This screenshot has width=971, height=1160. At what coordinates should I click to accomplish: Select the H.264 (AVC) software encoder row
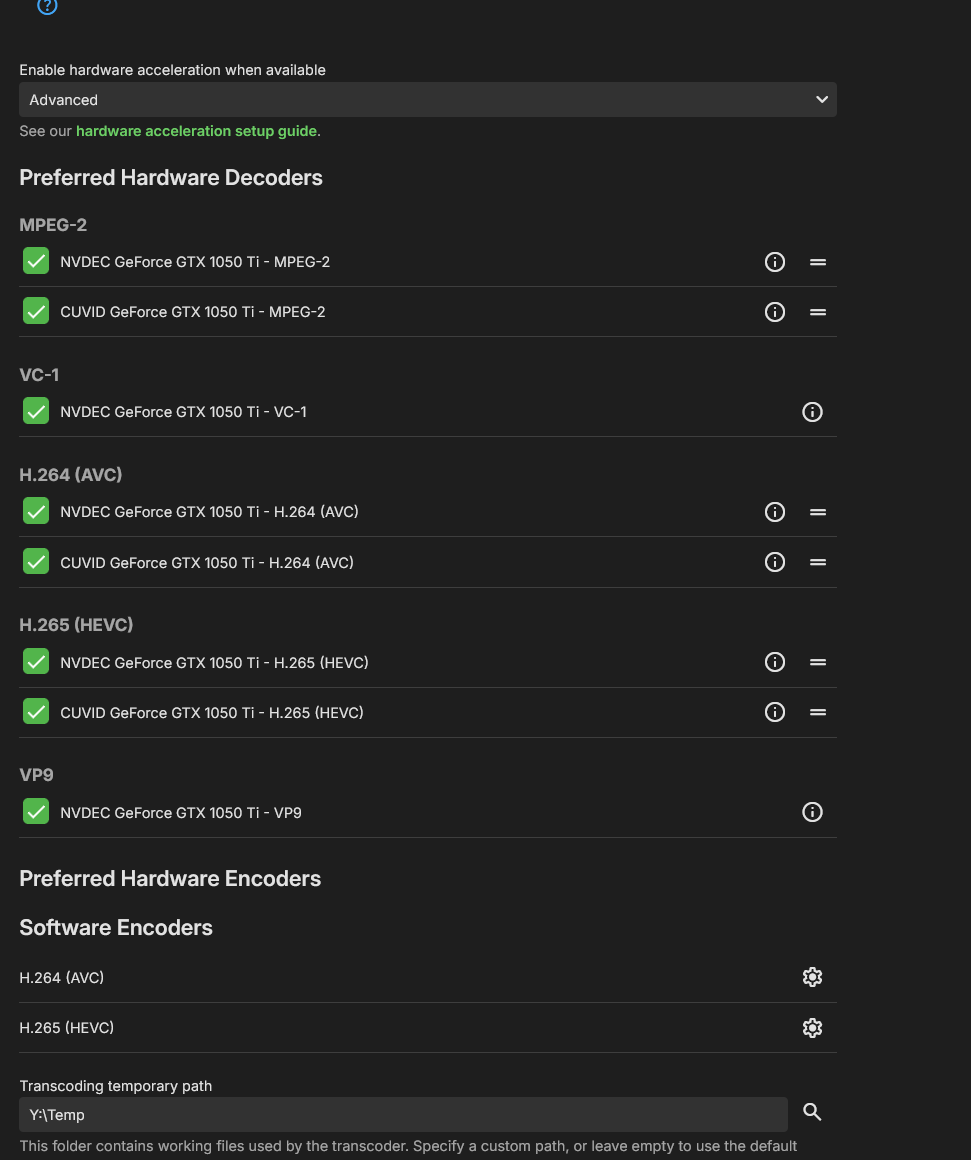pyautogui.click(x=400, y=978)
